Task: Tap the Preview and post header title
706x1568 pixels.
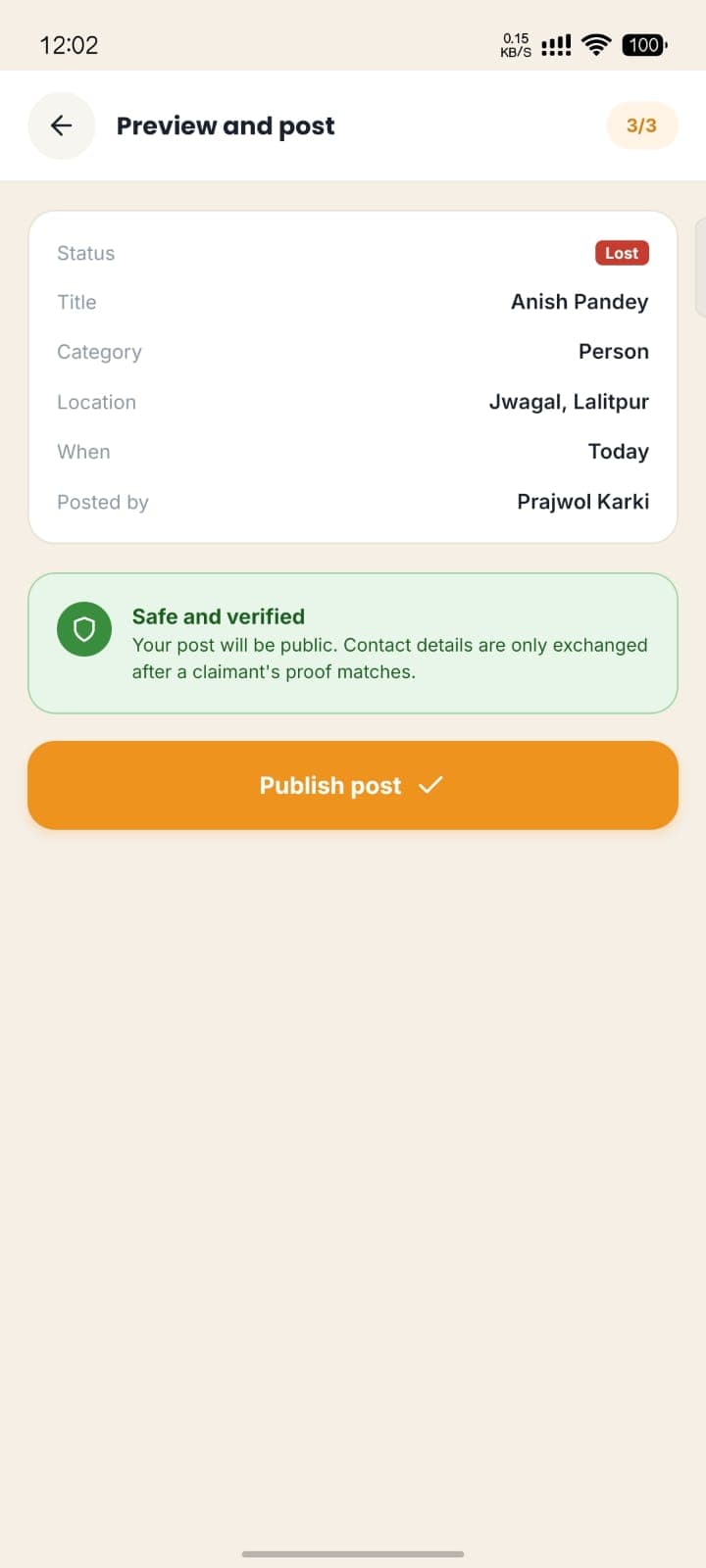Action: click(x=226, y=125)
